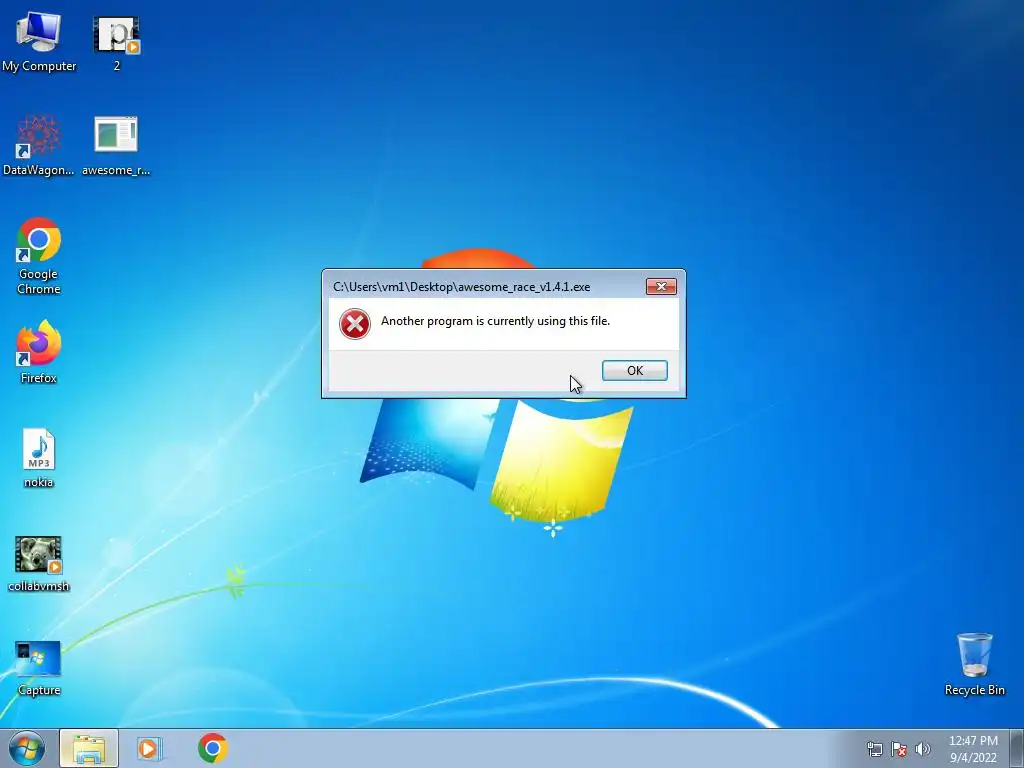Click the volume speaker tray icon
This screenshot has width=1024, height=768.
[x=922, y=749]
